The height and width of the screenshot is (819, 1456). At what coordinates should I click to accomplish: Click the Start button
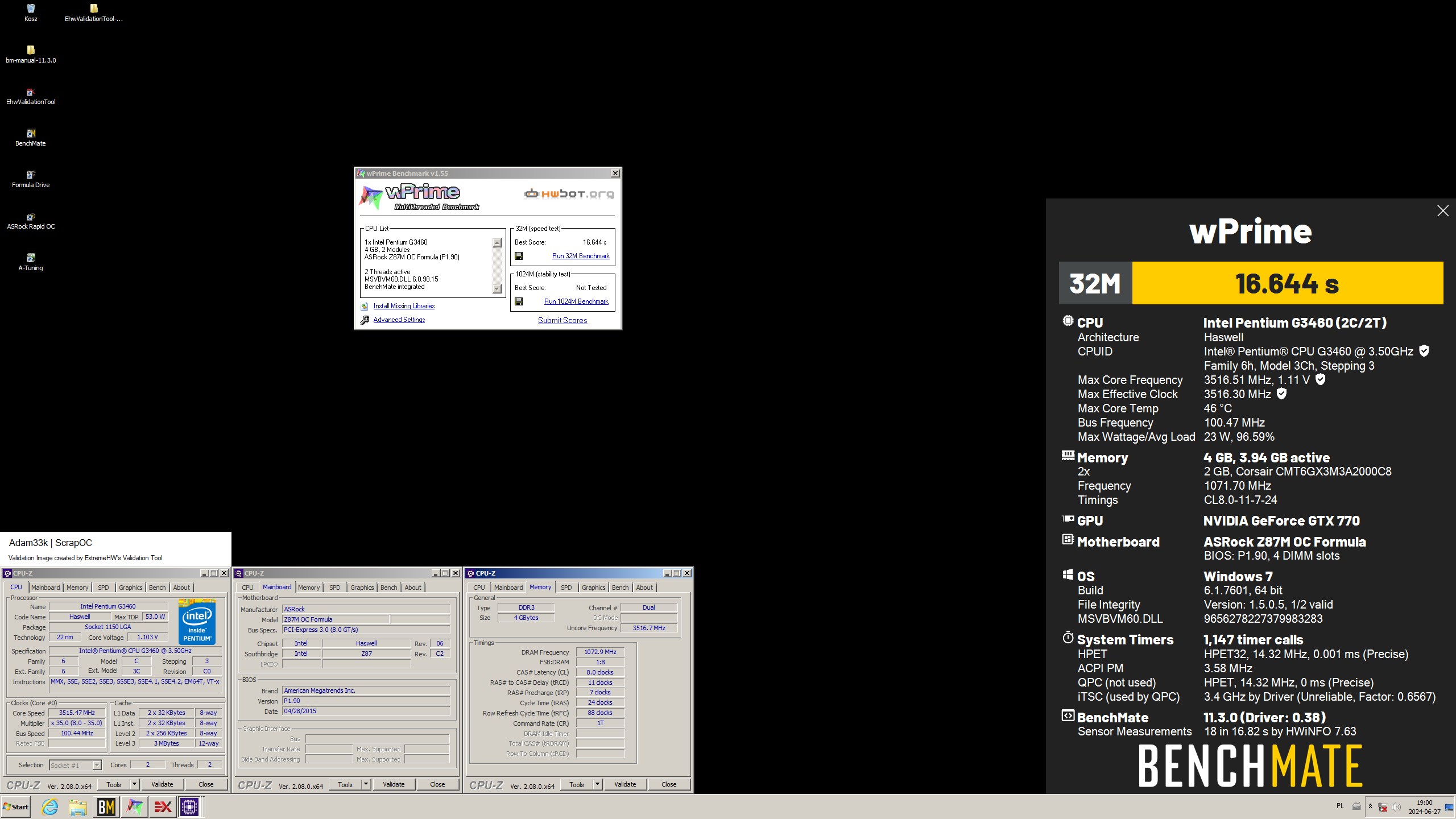(x=16, y=806)
